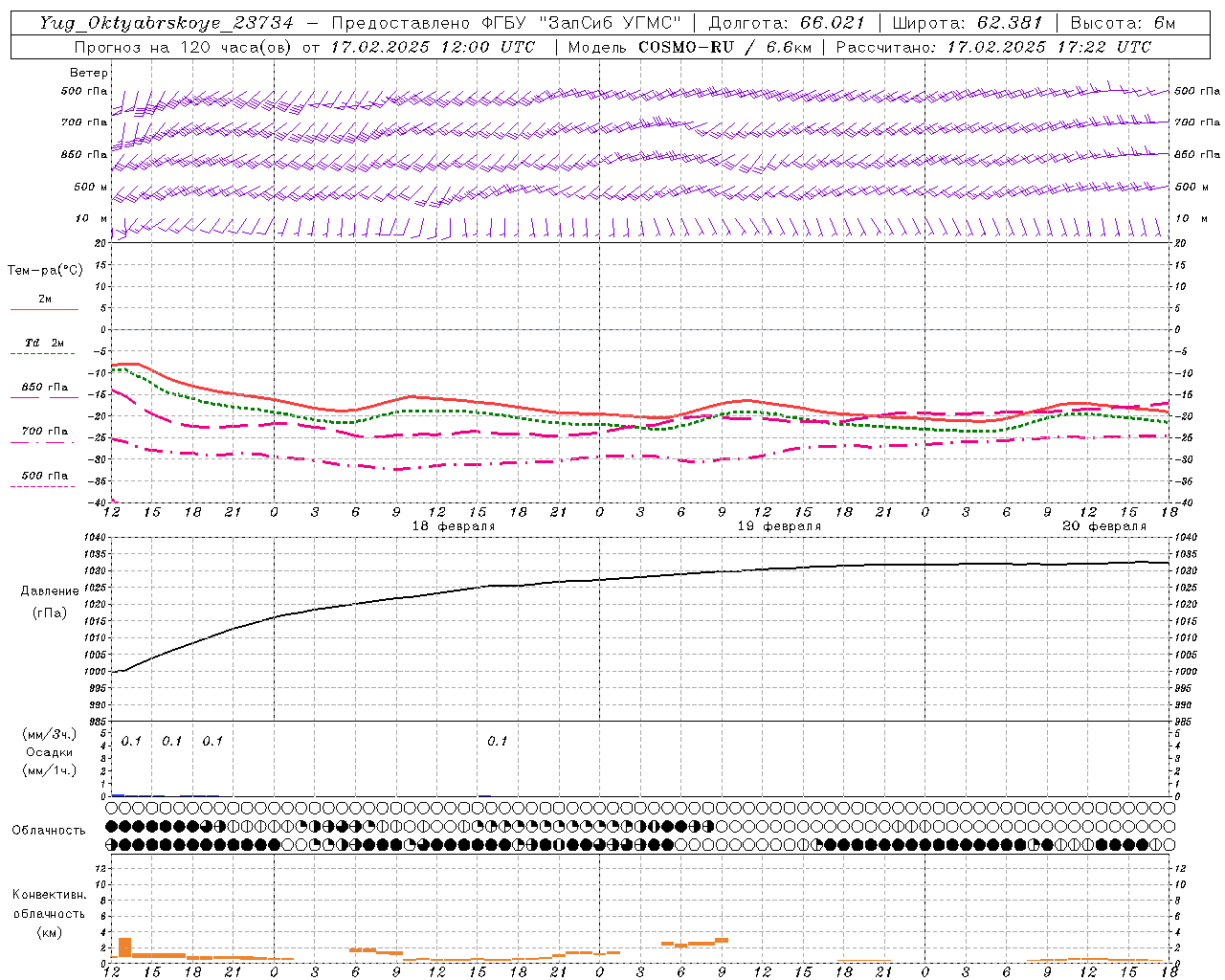Click the Высота: 6м header value

[x=1123, y=23]
